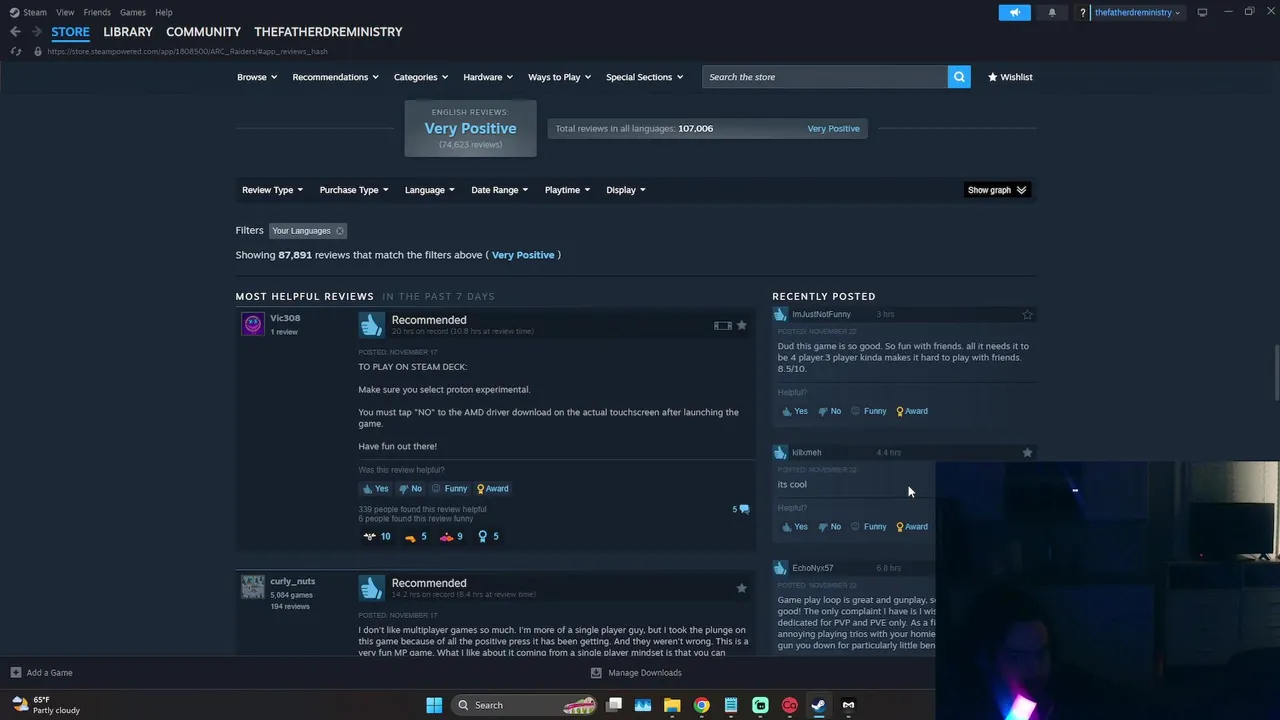This screenshot has height=720, width=1280.
Task: Open the Browse store menu
Action: pyautogui.click(x=257, y=77)
